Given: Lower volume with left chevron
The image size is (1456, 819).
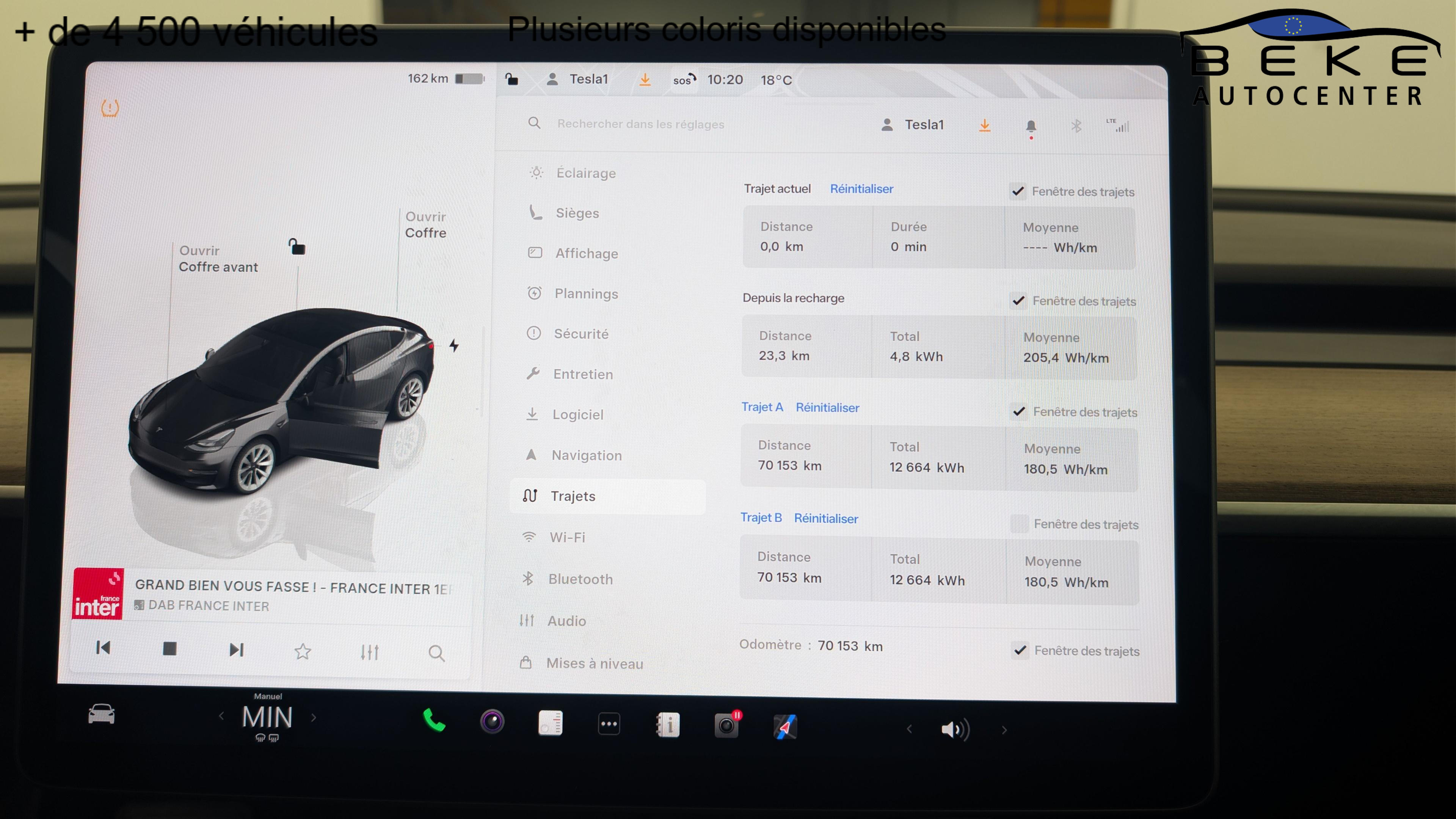Looking at the screenshot, I should click(909, 729).
